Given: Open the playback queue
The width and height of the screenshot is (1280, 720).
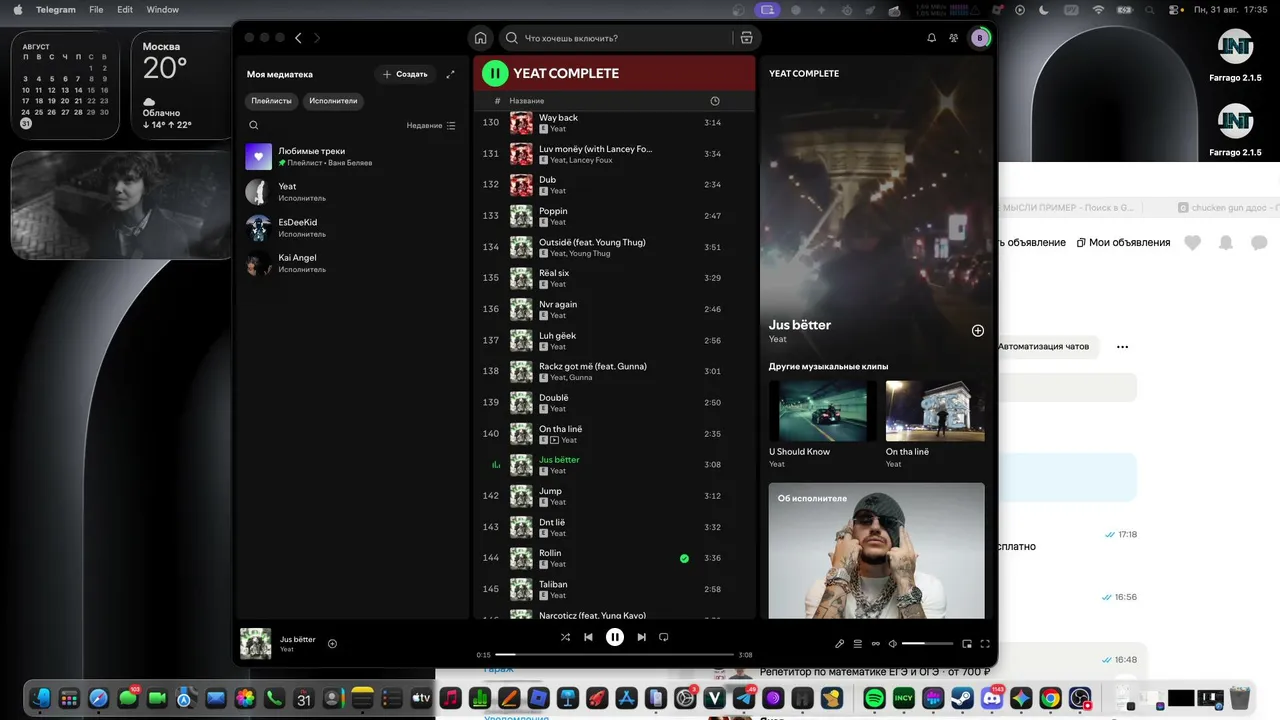Looking at the screenshot, I should point(858,644).
